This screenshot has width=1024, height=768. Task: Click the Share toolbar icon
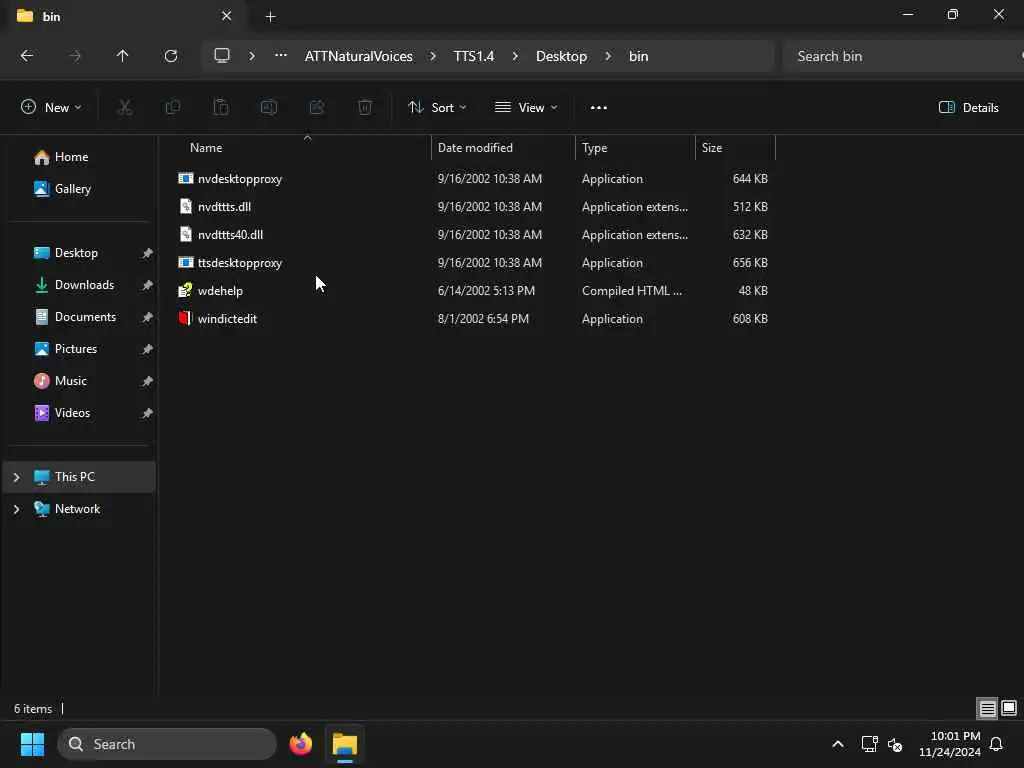(x=317, y=107)
